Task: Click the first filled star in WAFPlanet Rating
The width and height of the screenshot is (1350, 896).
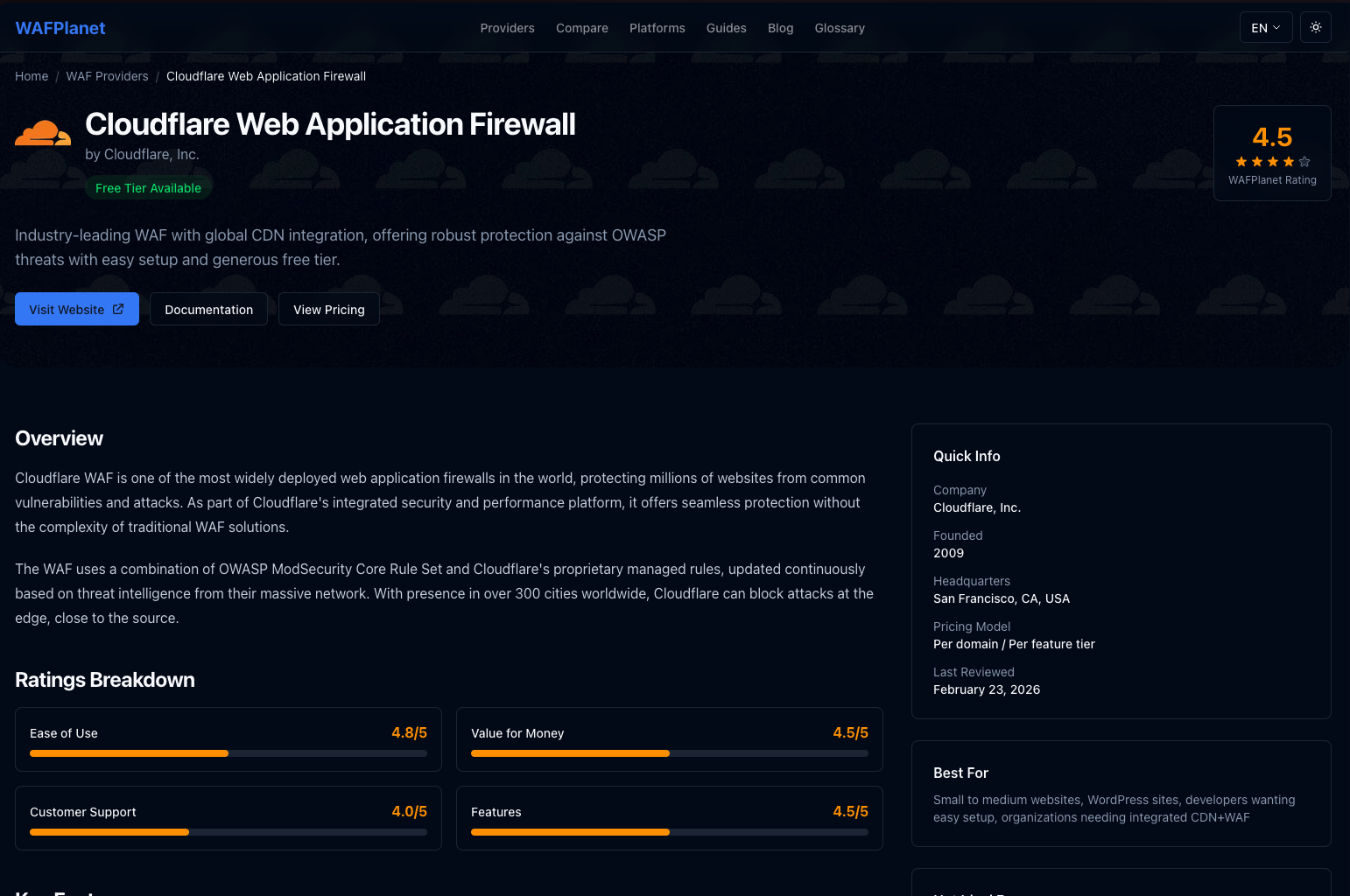Action: pos(1241,161)
